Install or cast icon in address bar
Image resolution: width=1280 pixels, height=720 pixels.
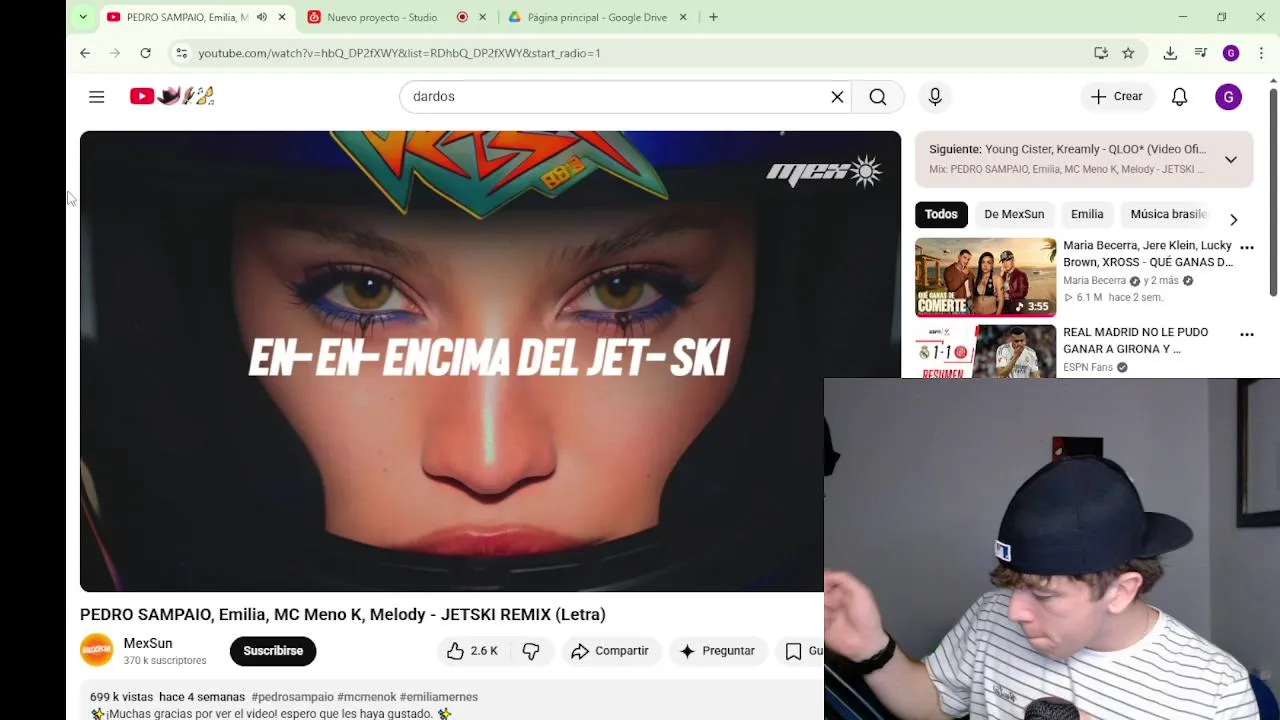click(x=1101, y=53)
